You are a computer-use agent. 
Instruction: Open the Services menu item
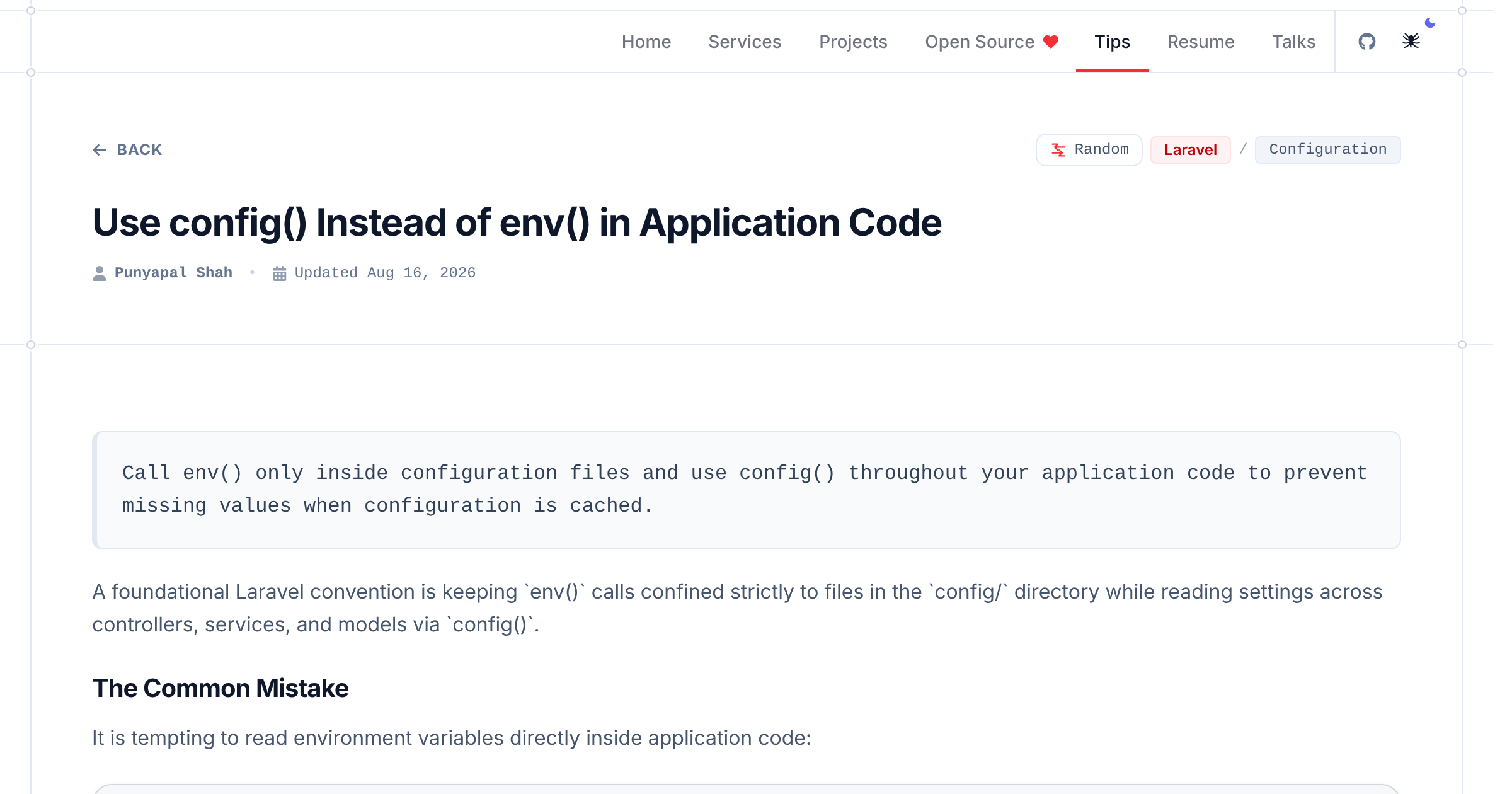tap(745, 42)
